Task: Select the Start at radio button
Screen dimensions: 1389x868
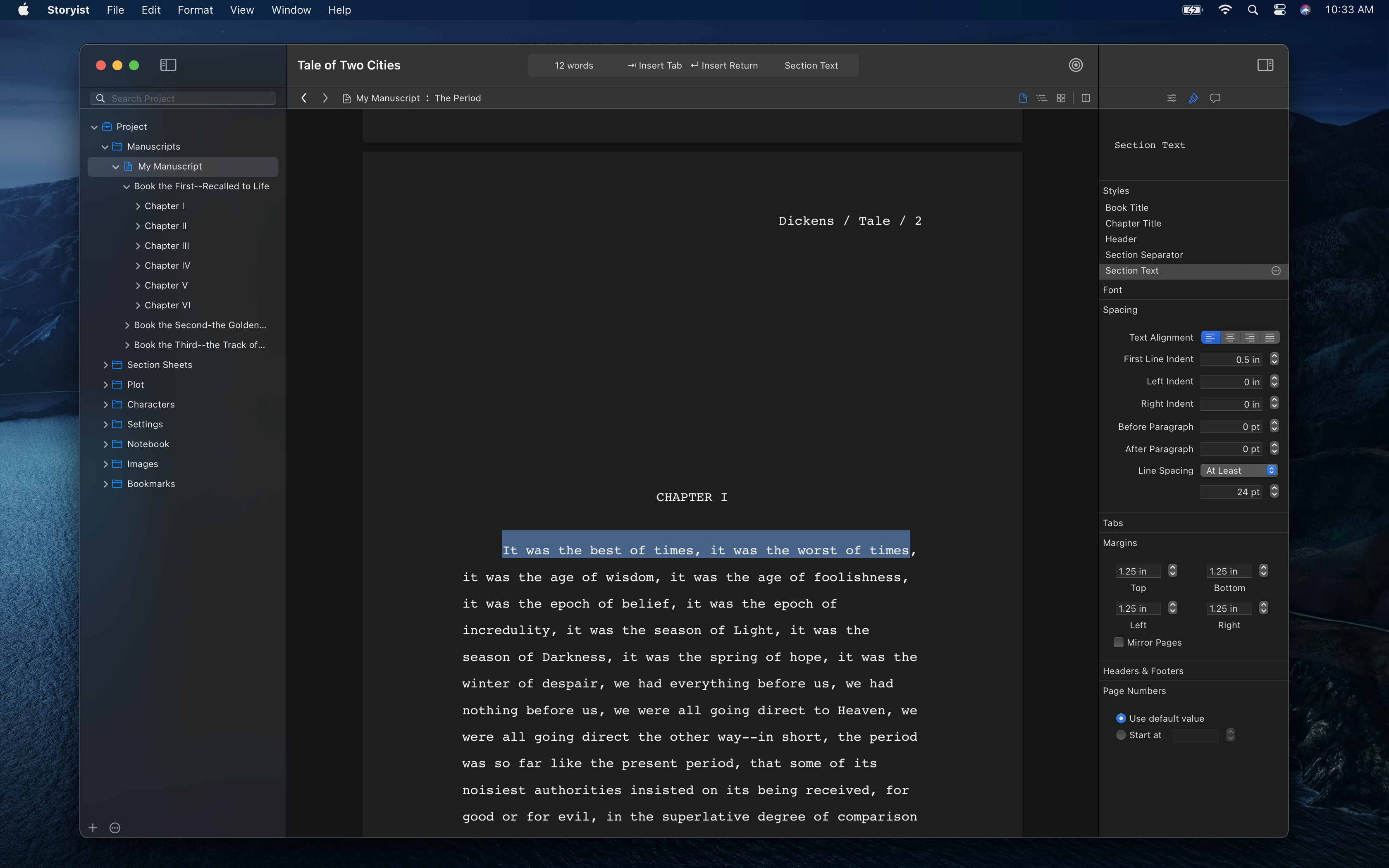Action: pos(1120,735)
